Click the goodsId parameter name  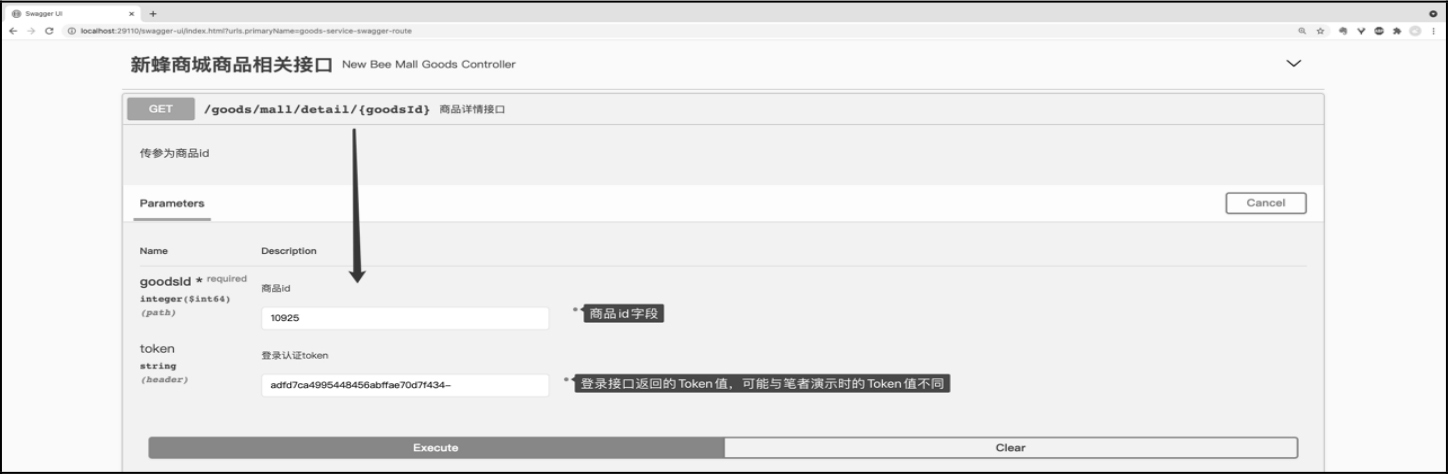[x=165, y=281]
